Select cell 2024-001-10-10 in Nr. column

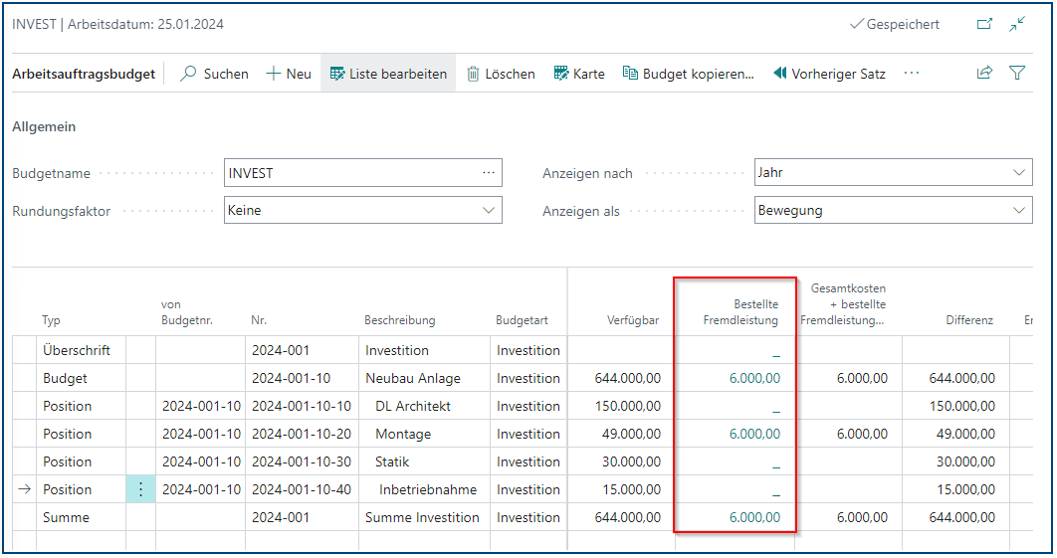(302, 406)
